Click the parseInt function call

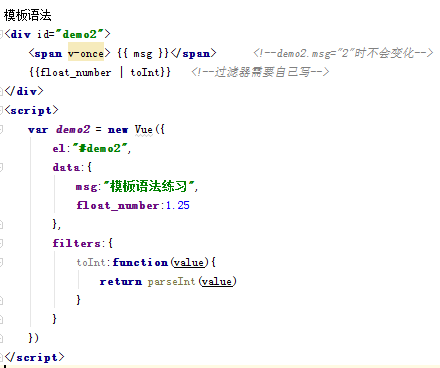(x=171, y=282)
